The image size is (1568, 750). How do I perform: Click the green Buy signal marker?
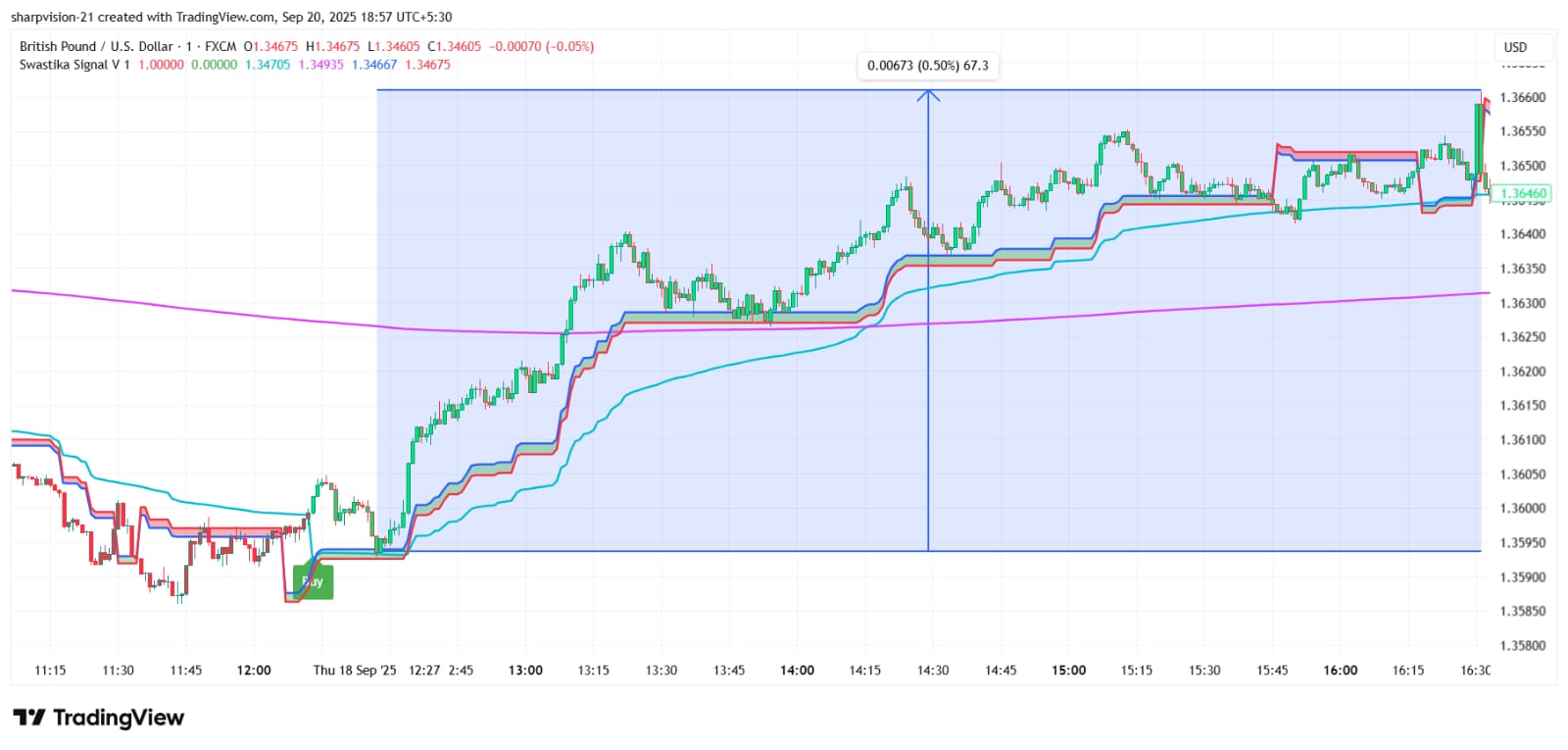click(314, 581)
